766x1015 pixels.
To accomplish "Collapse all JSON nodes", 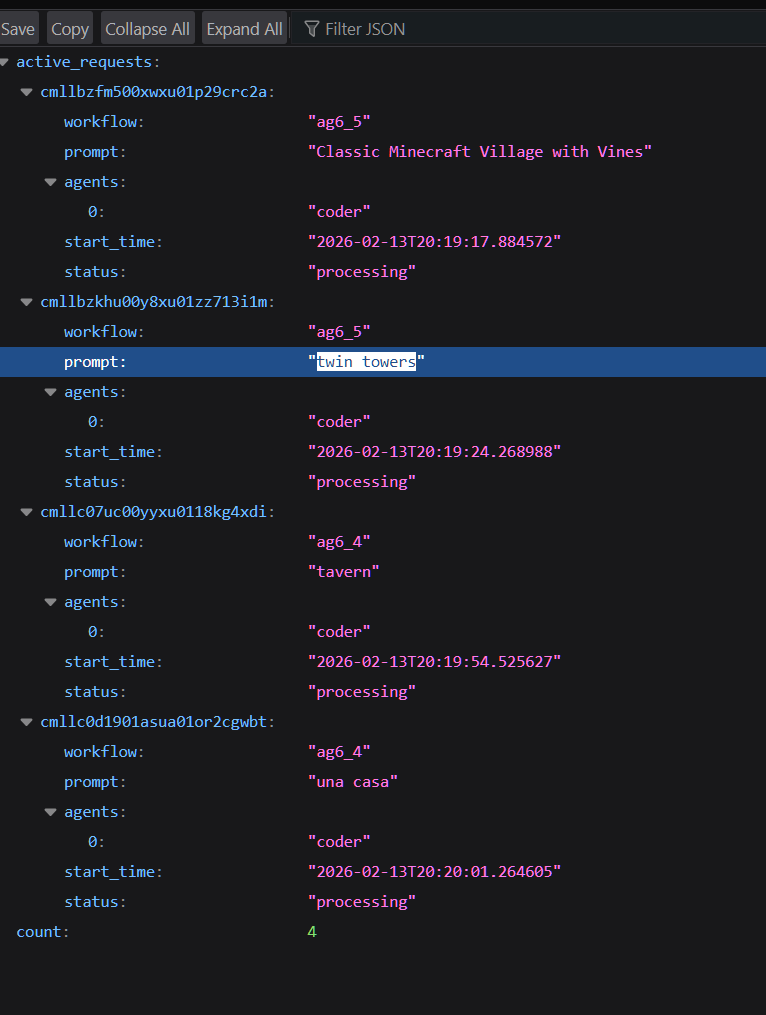I will (148, 29).
